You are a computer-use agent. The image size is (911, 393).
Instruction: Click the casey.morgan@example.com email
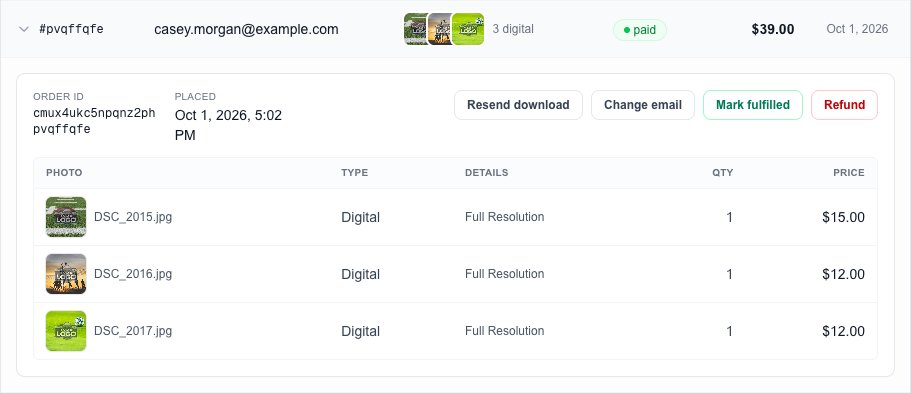coord(246,29)
